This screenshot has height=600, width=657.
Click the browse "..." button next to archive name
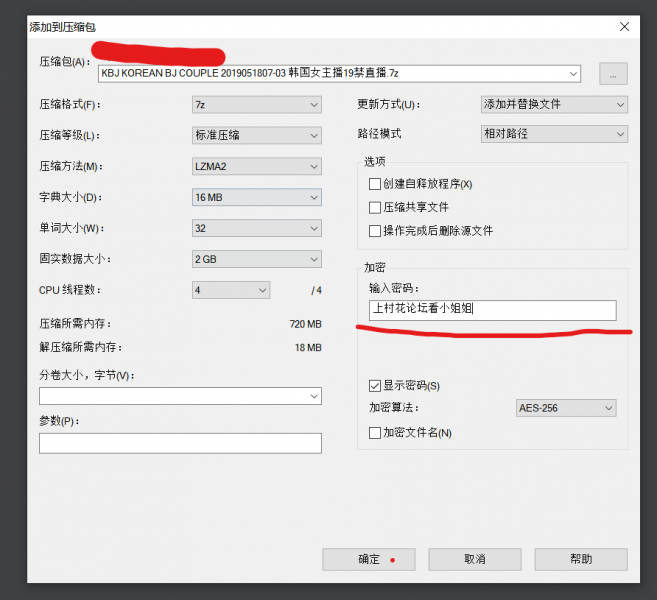[613, 74]
